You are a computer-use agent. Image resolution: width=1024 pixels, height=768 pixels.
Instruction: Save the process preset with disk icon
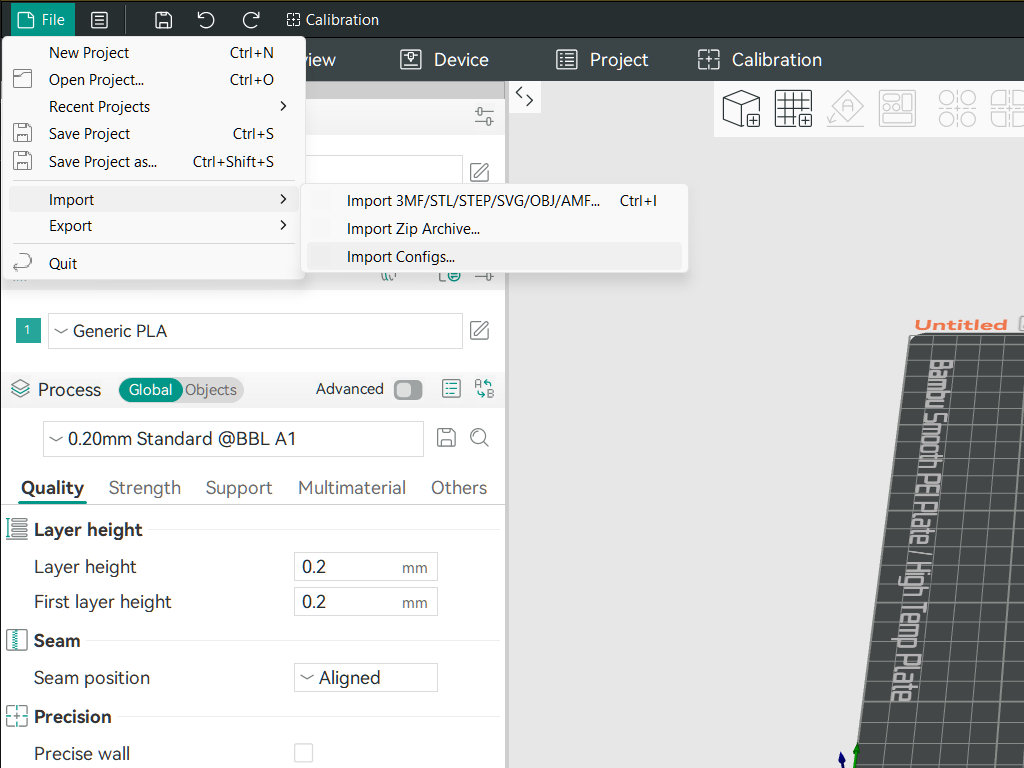(x=447, y=438)
